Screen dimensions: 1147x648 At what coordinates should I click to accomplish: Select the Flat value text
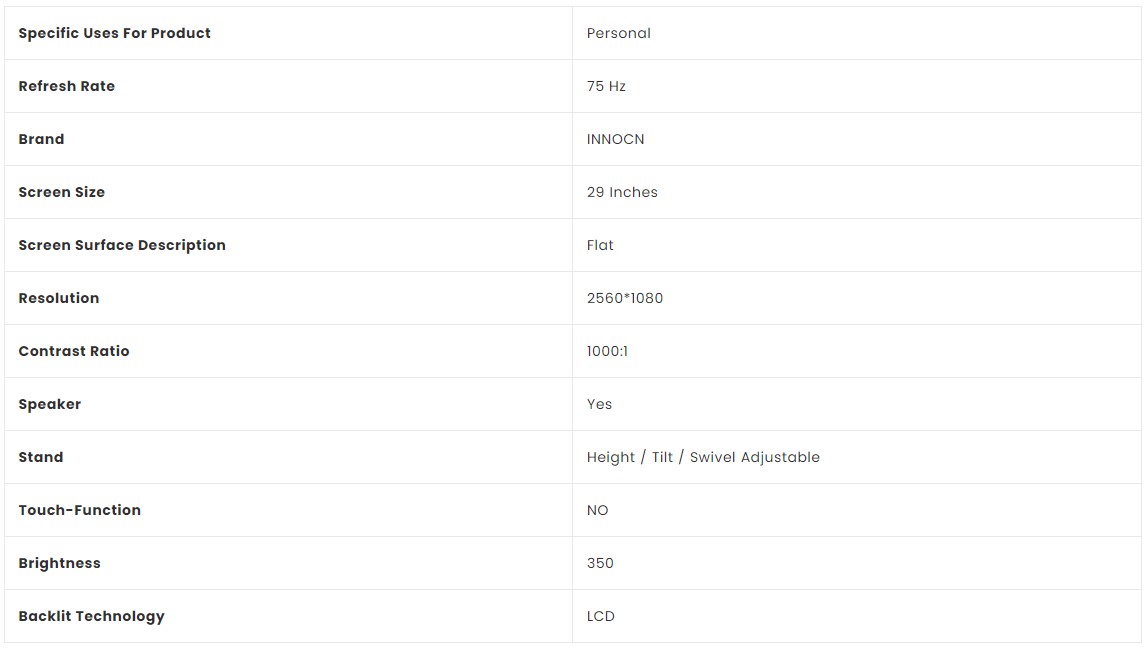[x=600, y=245]
